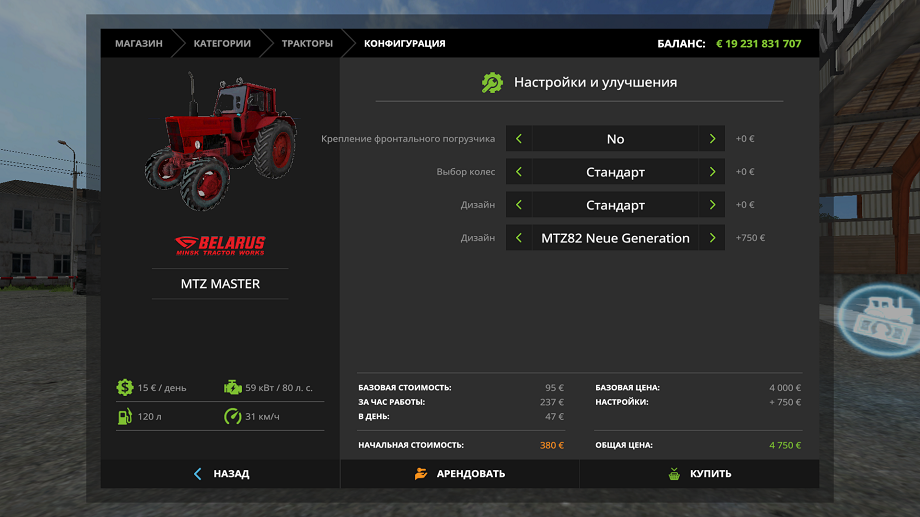
Task: Click the daily upkeep cost money icon
Action: pos(124,387)
